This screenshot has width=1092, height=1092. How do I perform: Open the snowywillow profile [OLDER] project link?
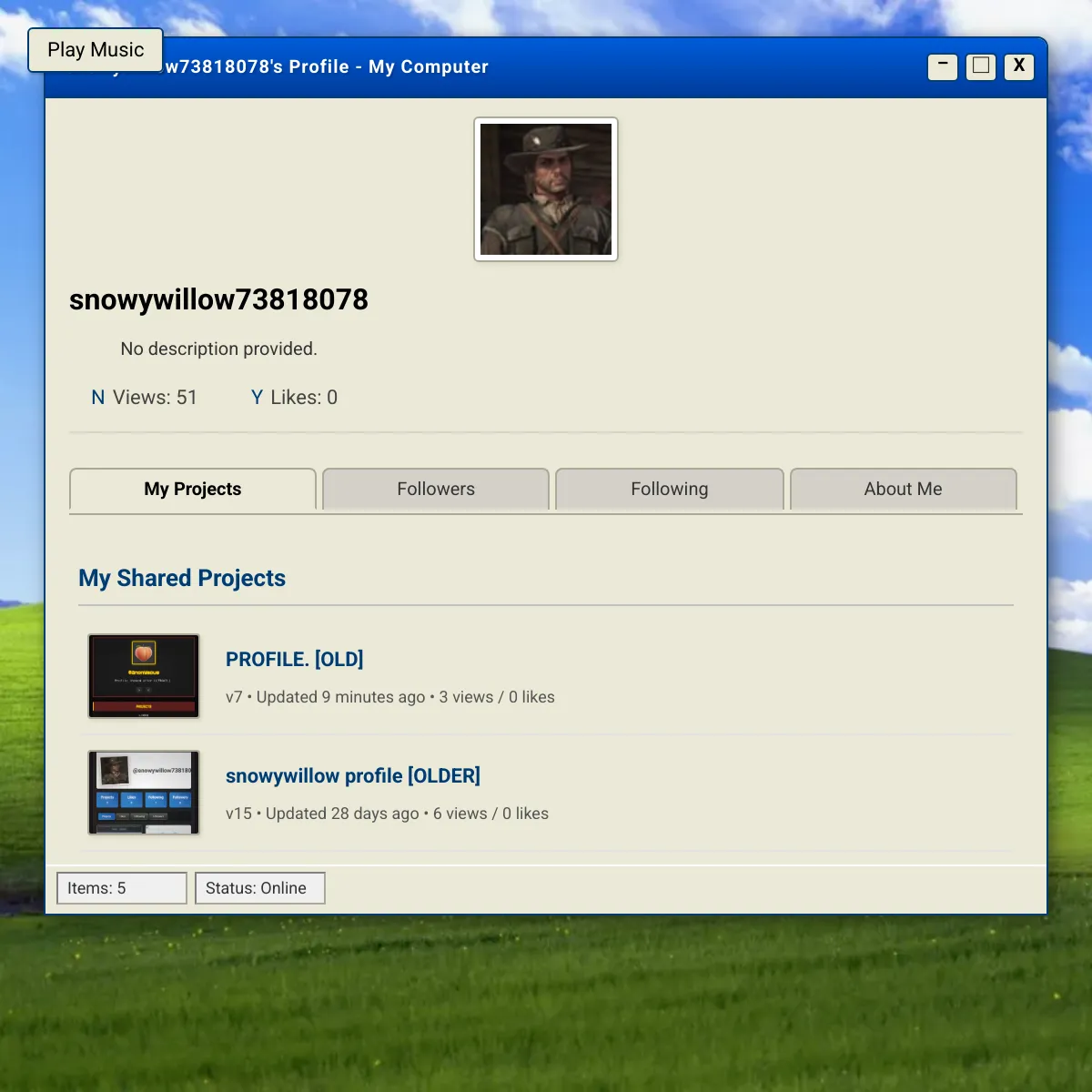[353, 775]
